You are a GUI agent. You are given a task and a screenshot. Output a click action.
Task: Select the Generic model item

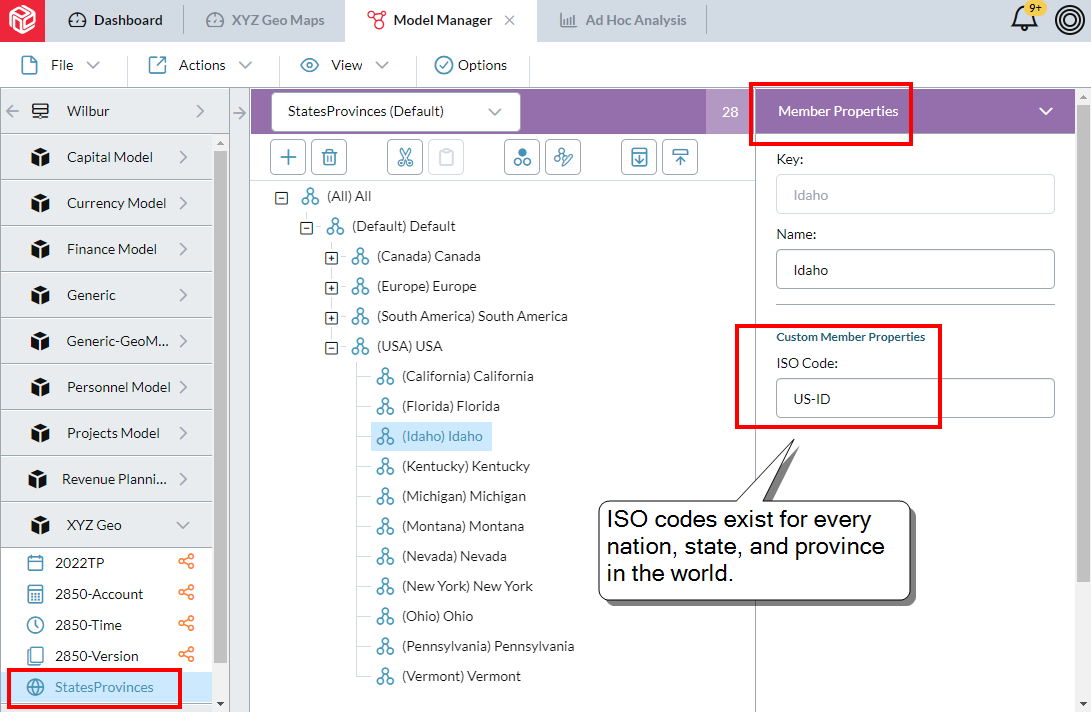(x=106, y=295)
